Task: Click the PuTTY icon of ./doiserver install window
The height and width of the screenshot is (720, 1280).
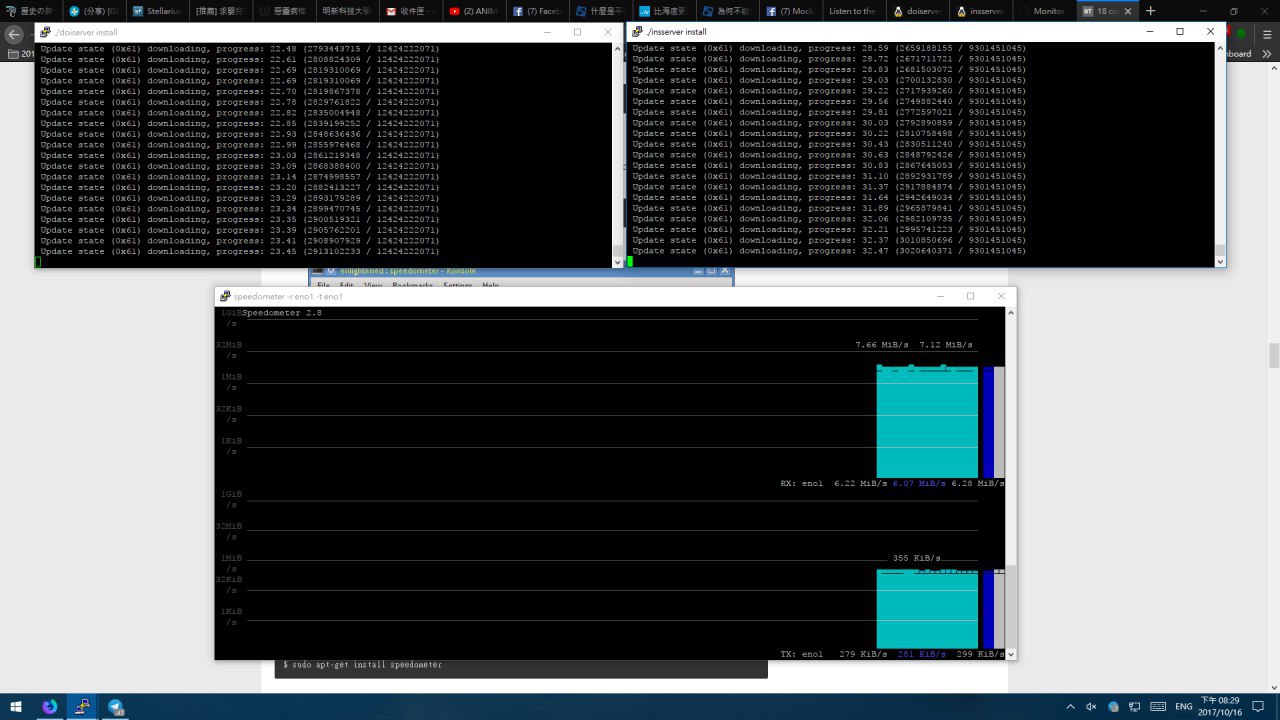Action: pos(46,32)
